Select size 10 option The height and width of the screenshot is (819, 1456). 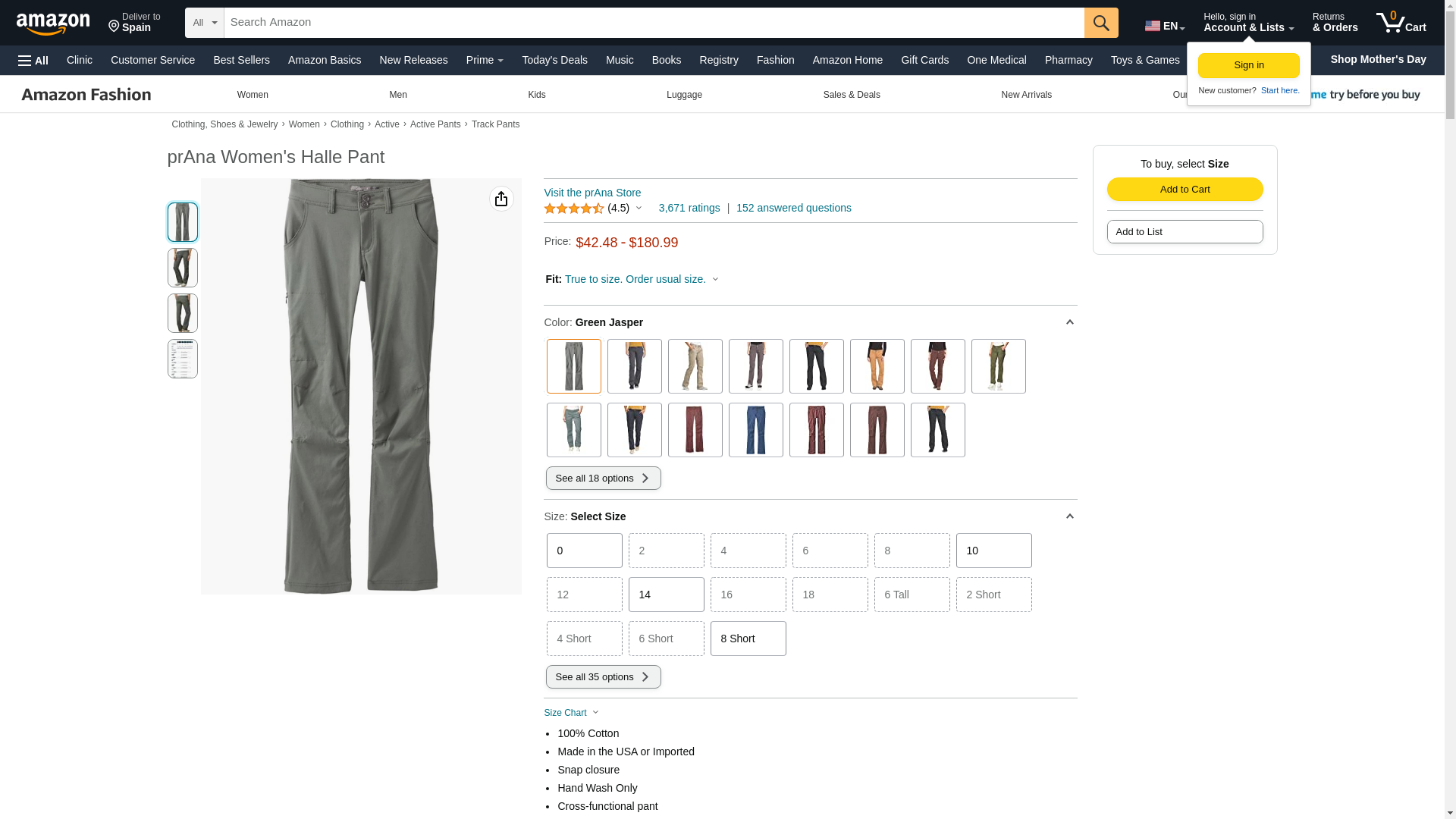pos(993,551)
